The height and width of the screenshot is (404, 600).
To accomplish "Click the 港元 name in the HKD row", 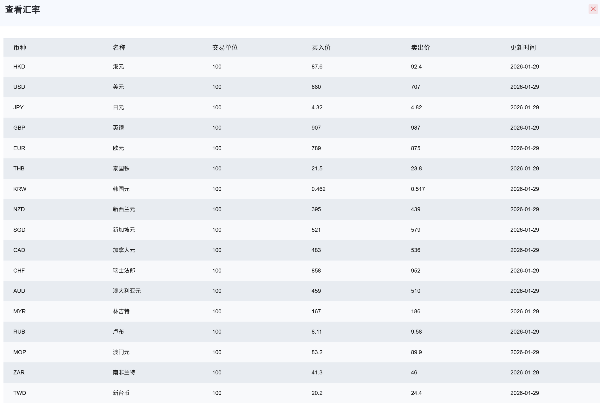I will [118, 67].
